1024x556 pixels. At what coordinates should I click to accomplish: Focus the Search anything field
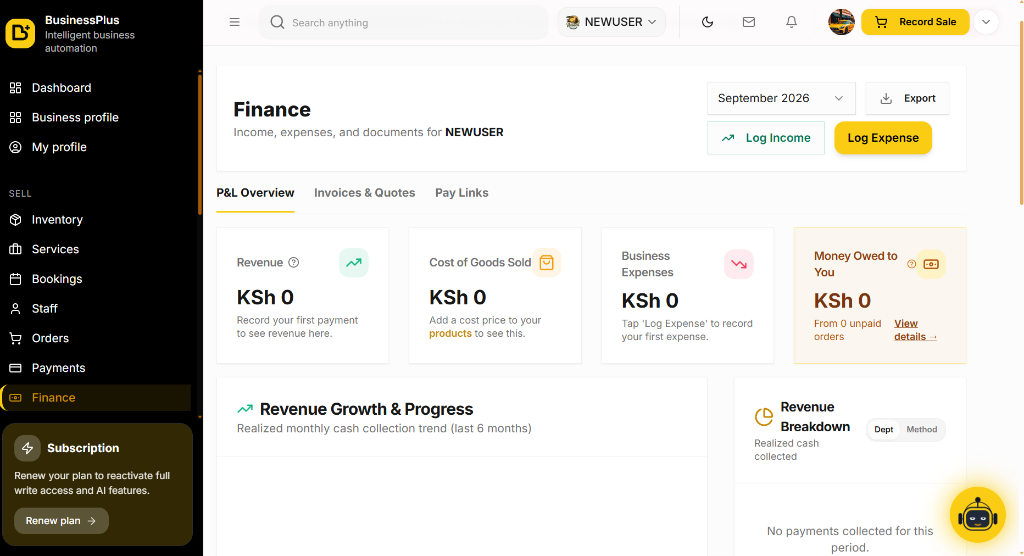[x=404, y=22]
